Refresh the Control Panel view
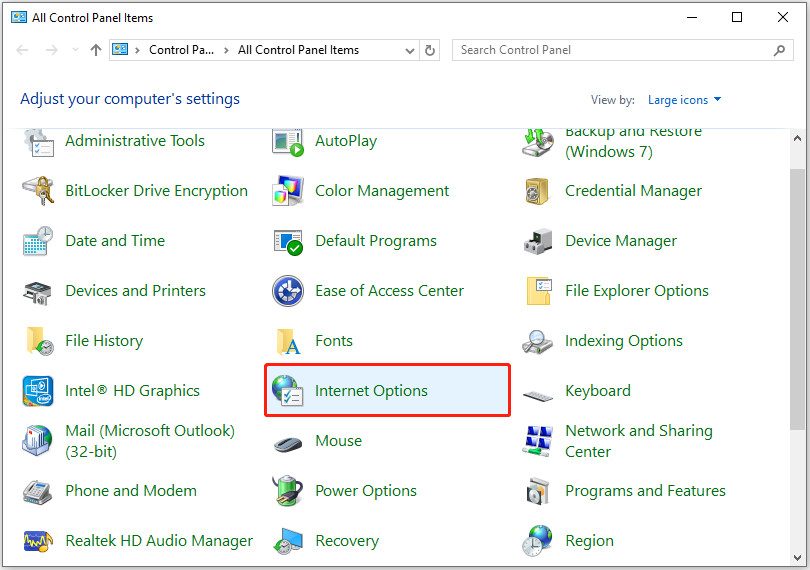 pyautogui.click(x=430, y=51)
